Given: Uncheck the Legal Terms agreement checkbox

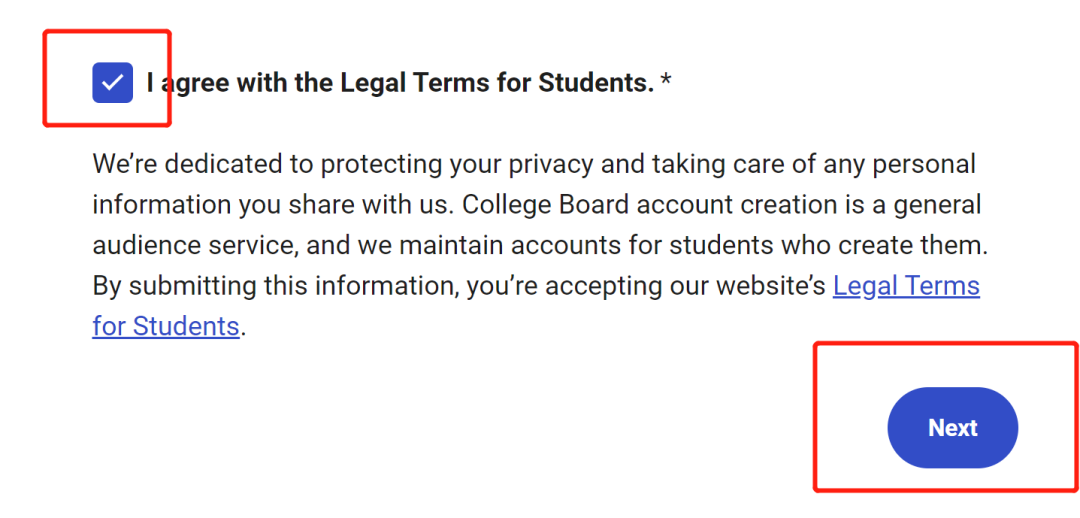Looking at the screenshot, I should 112,83.
